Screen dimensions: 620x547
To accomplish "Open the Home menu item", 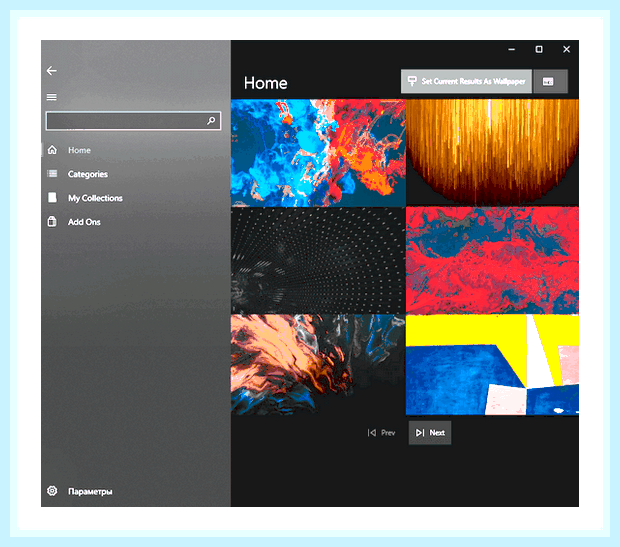I will 79,150.
